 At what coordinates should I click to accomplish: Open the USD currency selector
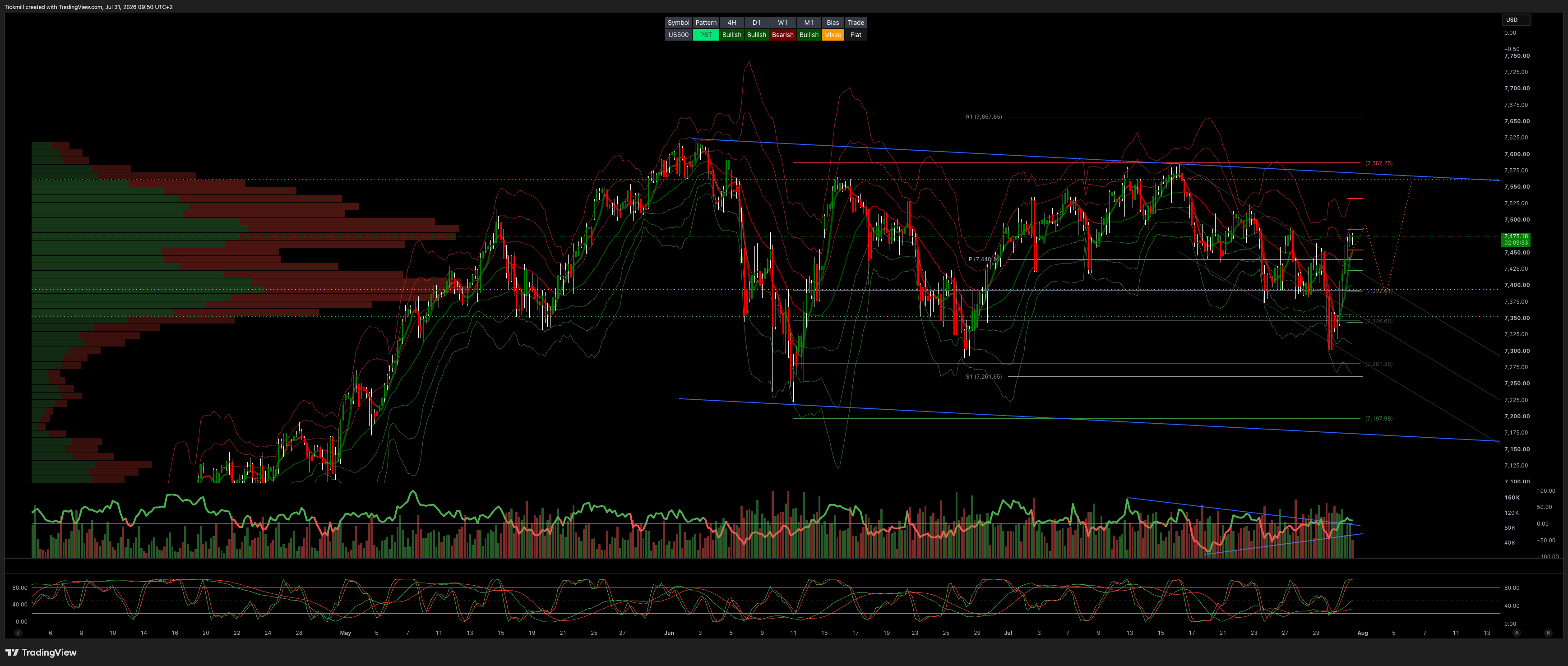pos(1516,19)
